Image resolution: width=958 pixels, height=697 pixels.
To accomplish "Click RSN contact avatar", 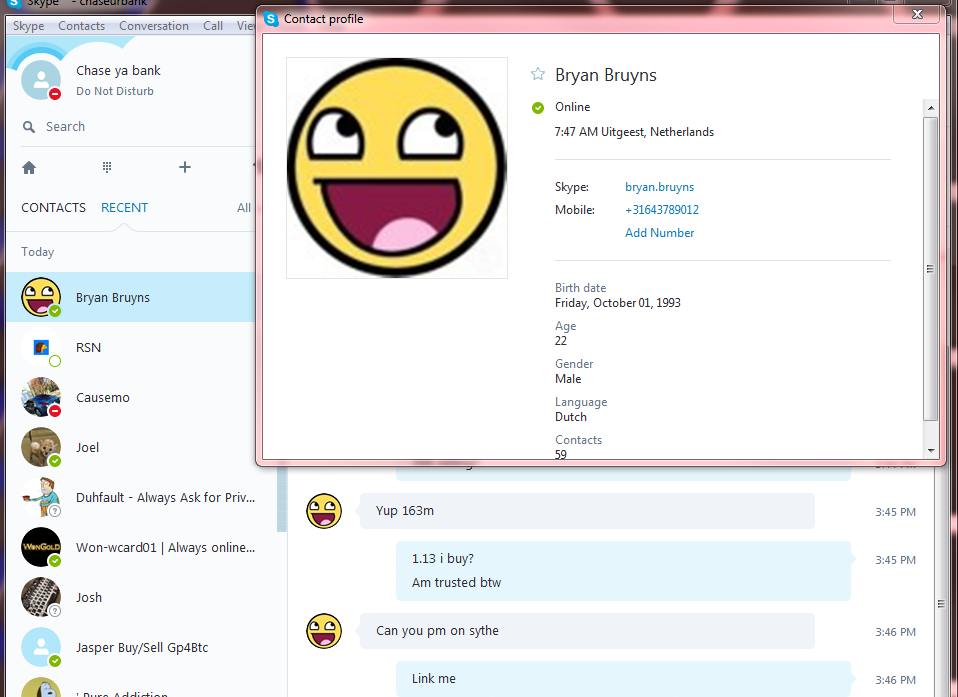I will click(41, 347).
